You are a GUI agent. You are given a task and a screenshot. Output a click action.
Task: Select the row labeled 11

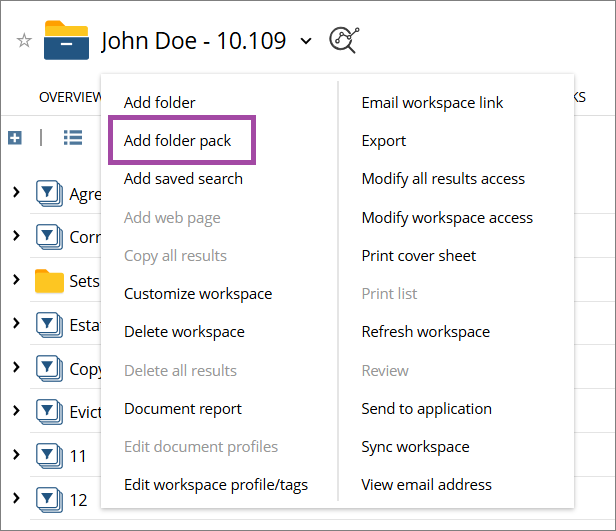click(78, 456)
